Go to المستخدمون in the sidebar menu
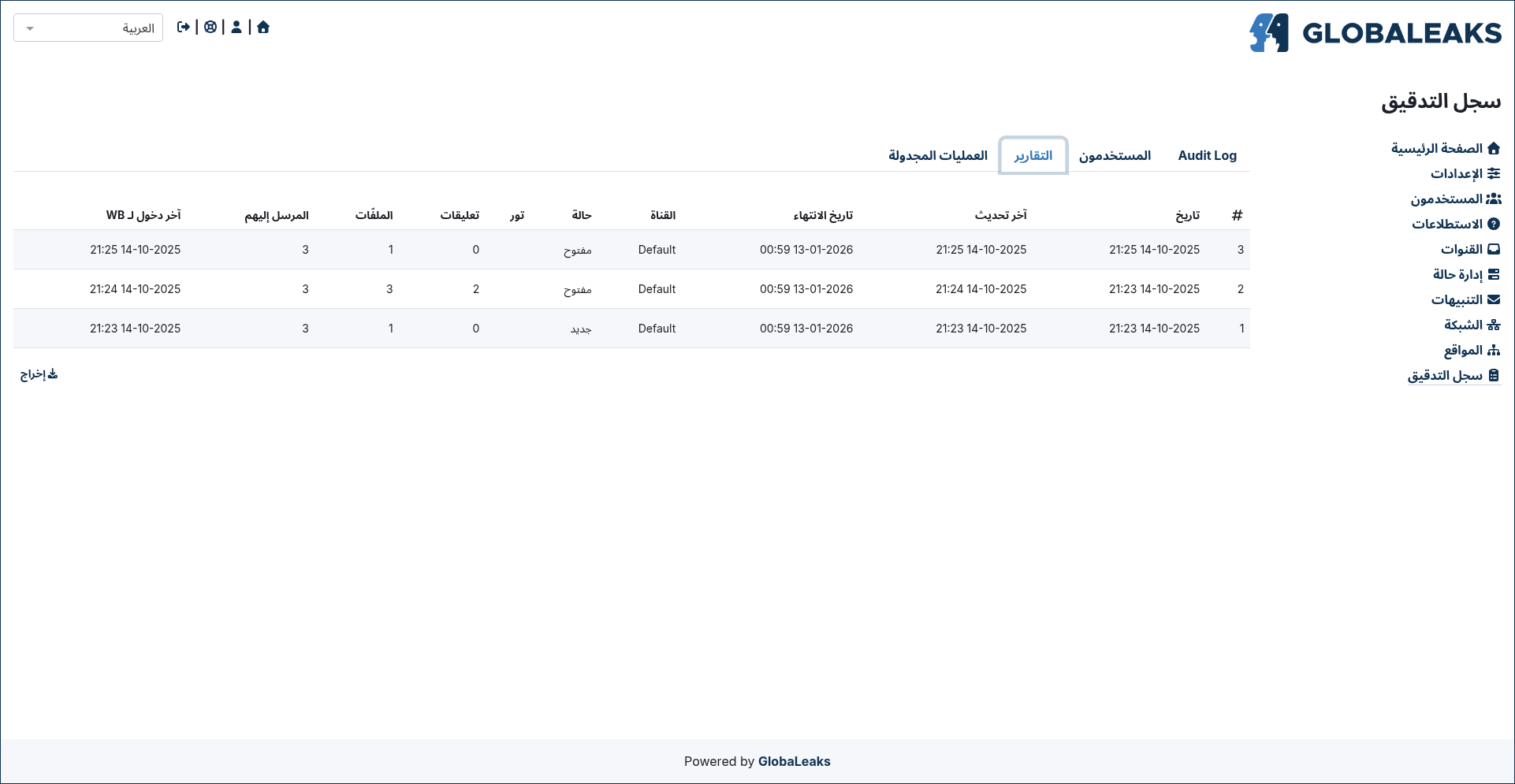This screenshot has height=784, width=1515. click(x=1456, y=199)
